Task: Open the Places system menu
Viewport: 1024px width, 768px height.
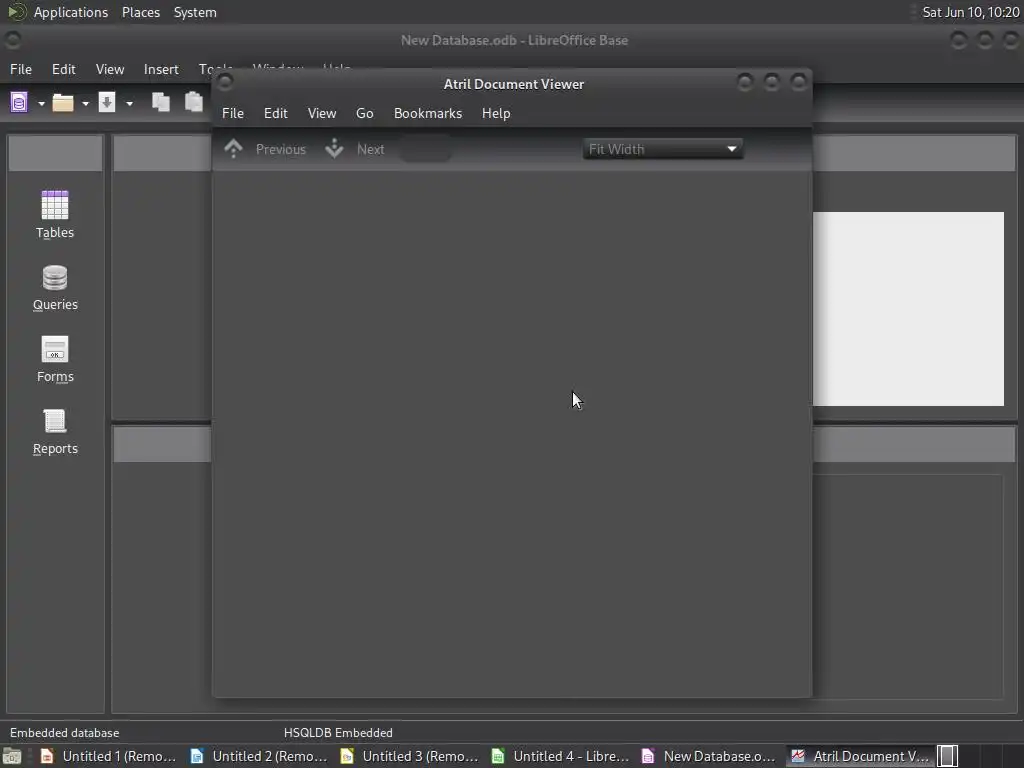Action: (141, 12)
